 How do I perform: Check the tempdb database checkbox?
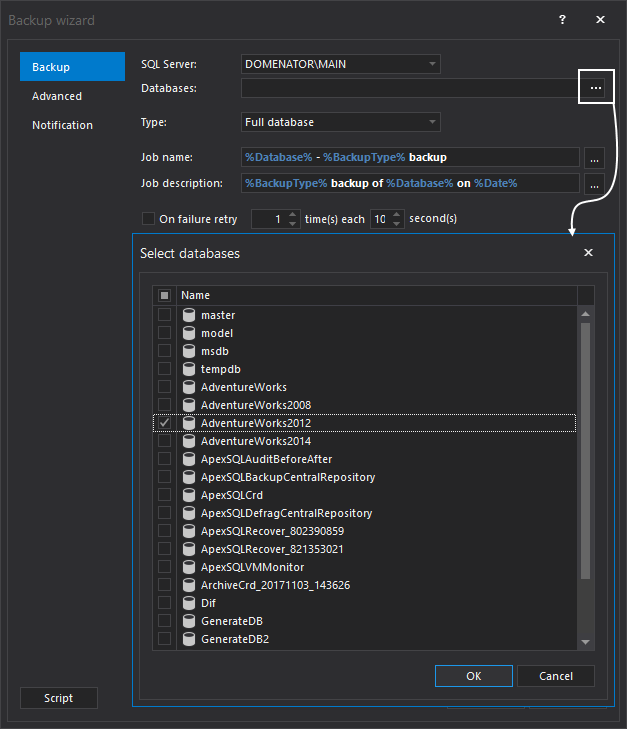coord(164,369)
